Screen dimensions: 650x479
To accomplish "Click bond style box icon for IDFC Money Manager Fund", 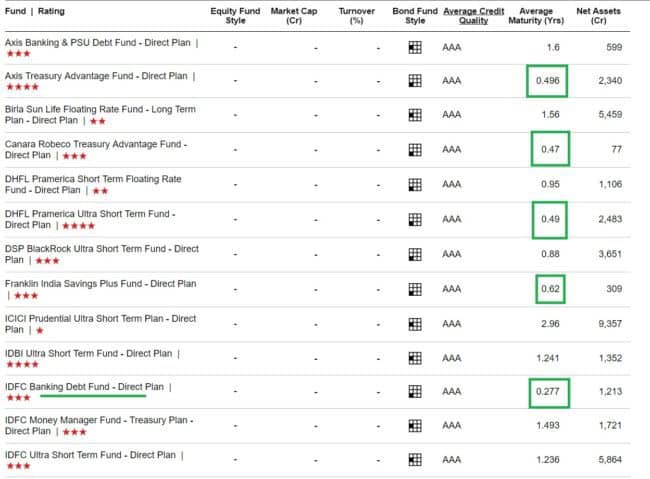I will (x=415, y=426).
